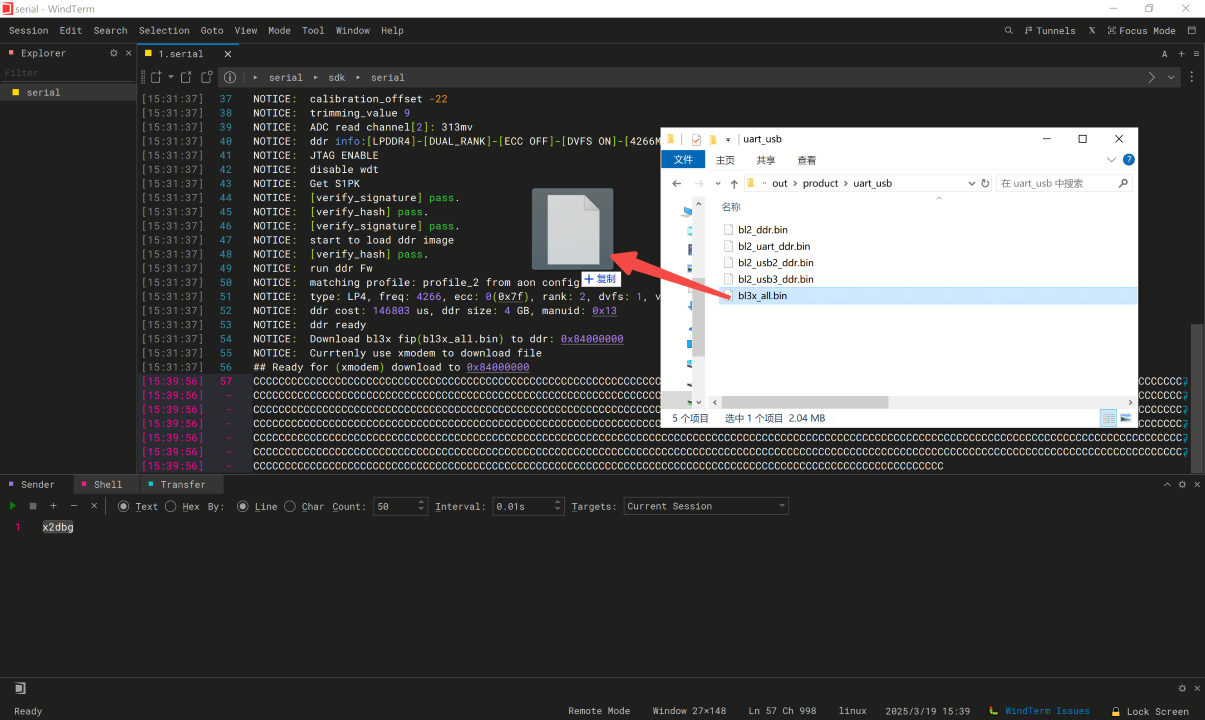Click the layout icon after Focus Mode
This screenshot has width=1205, height=720.
[1192, 30]
